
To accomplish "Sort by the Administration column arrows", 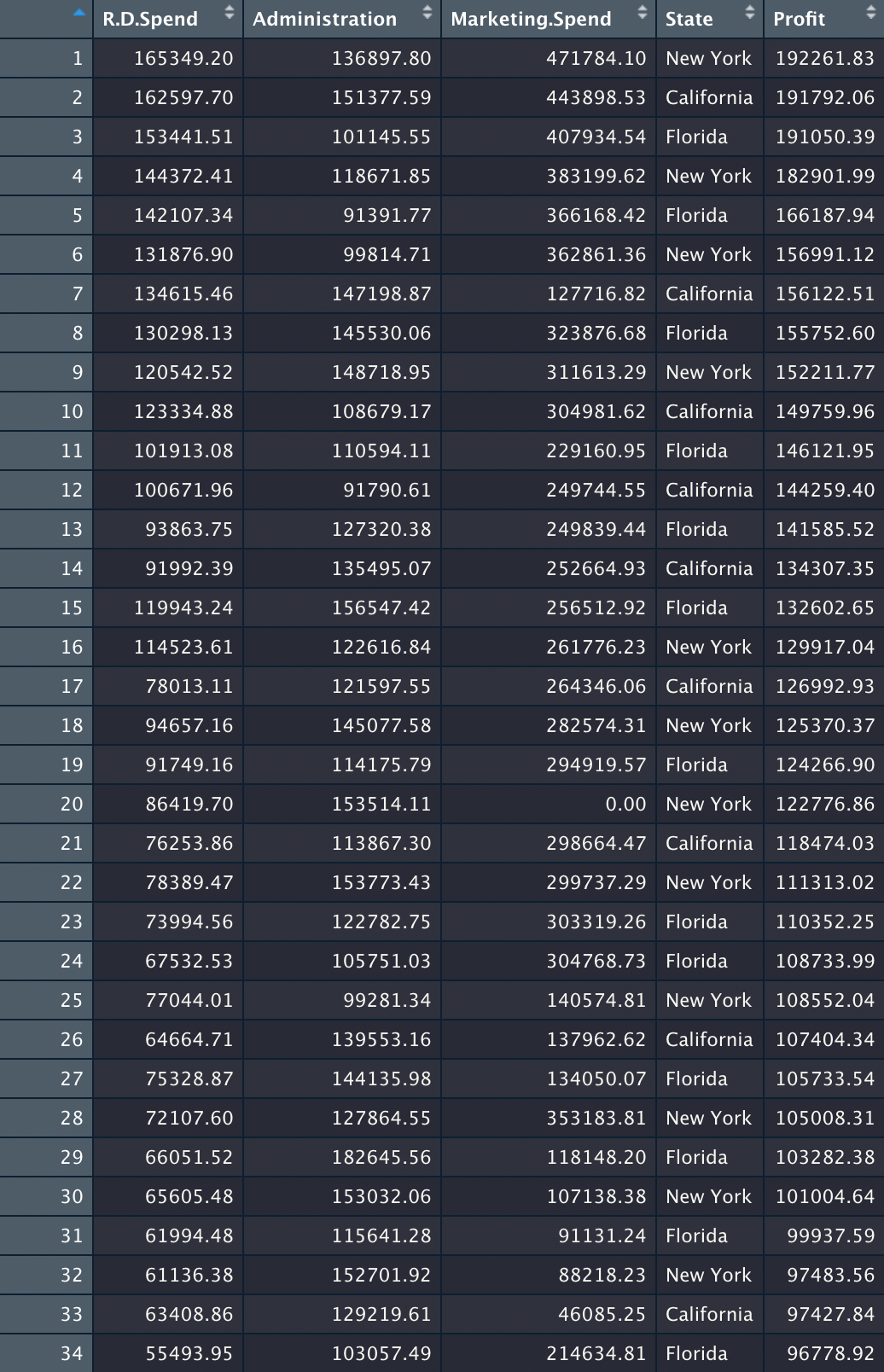I will [x=427, y=13].
